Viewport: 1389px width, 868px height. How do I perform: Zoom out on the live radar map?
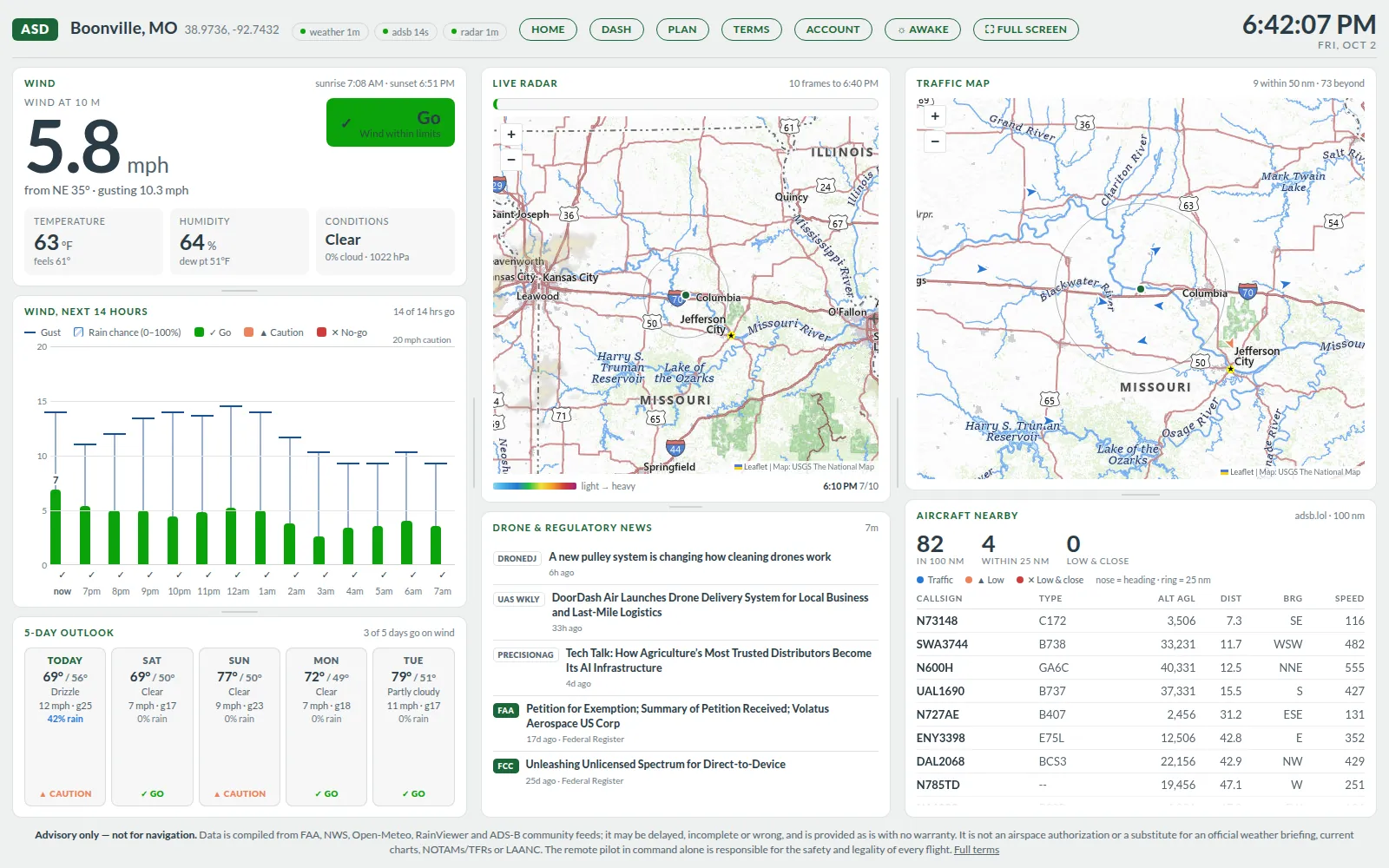pyautogui.click(x=511, y=159)
